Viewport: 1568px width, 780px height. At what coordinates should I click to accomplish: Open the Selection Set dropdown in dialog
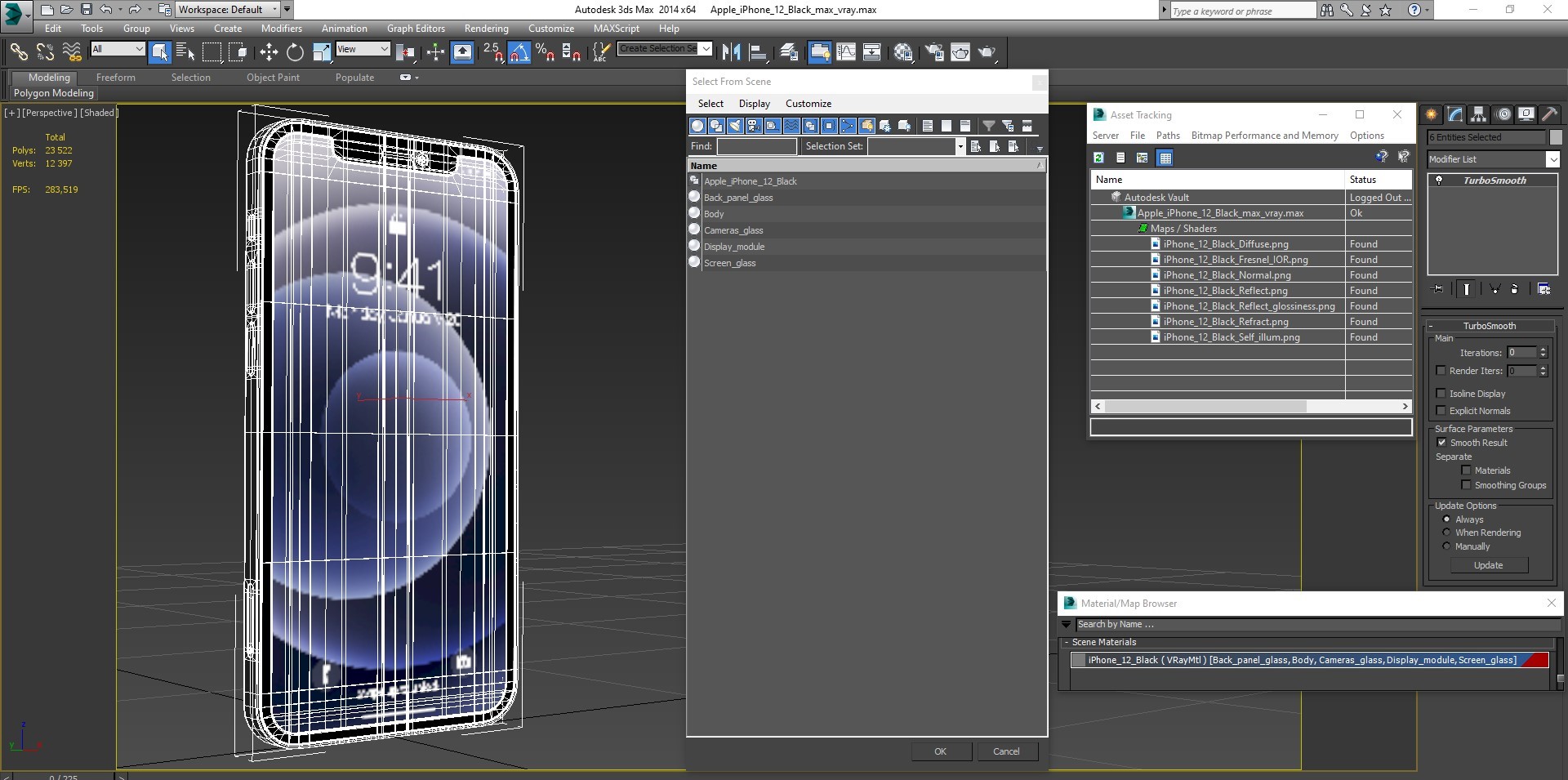pyautogui.click(x=960, y=146)
